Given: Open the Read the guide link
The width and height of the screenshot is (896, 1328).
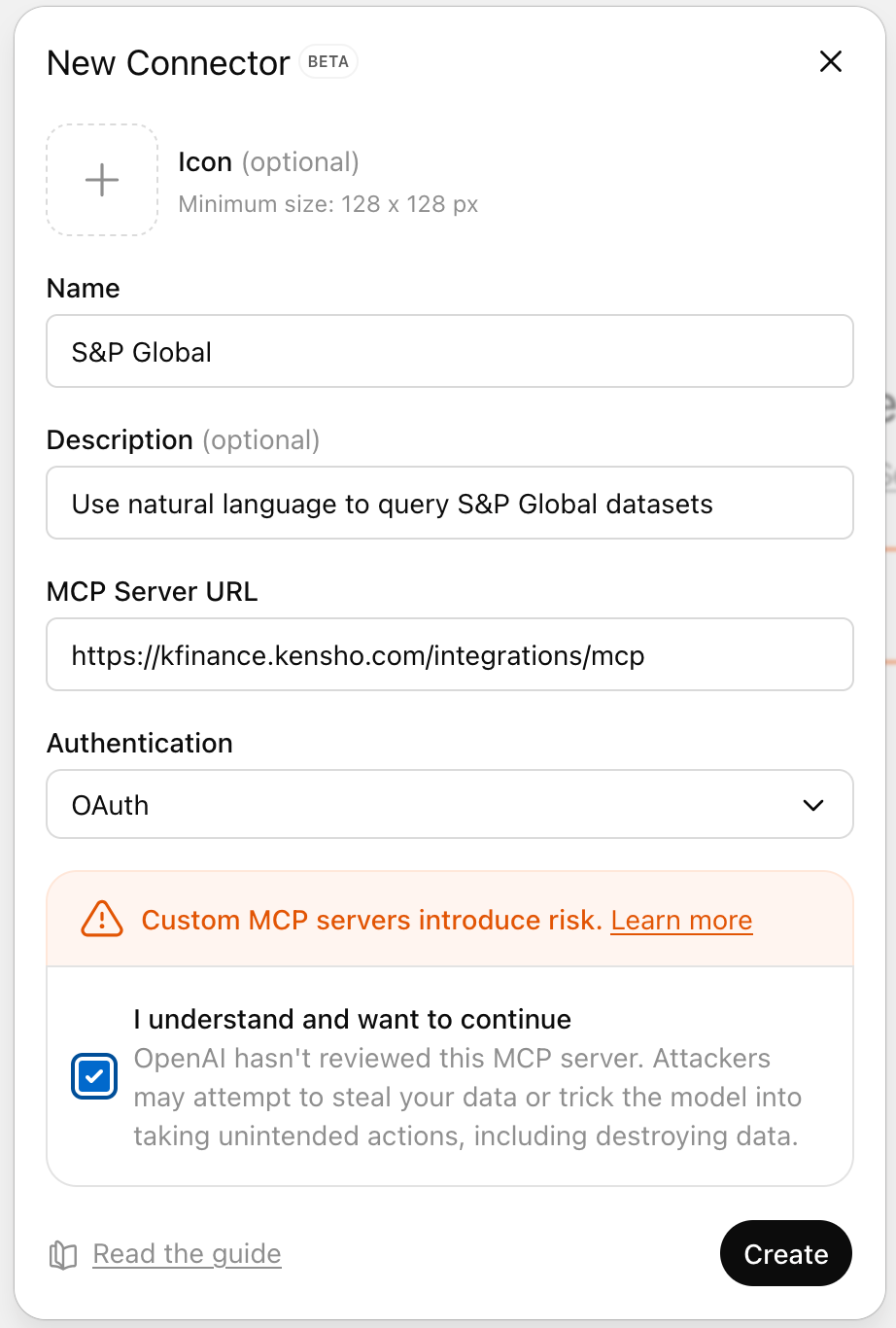Looking at the screenshot, I should click(x=186, y=1254).
